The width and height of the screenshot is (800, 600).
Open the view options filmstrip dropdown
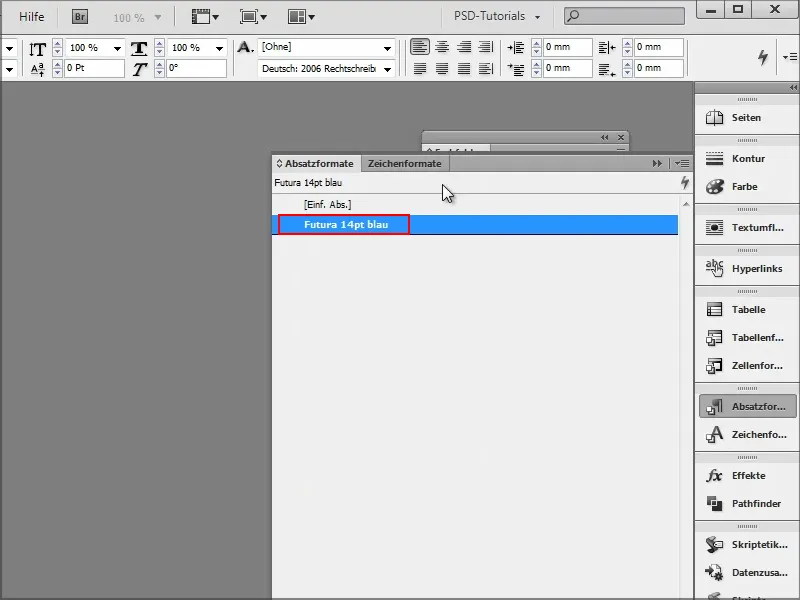[x=205, y=17]
